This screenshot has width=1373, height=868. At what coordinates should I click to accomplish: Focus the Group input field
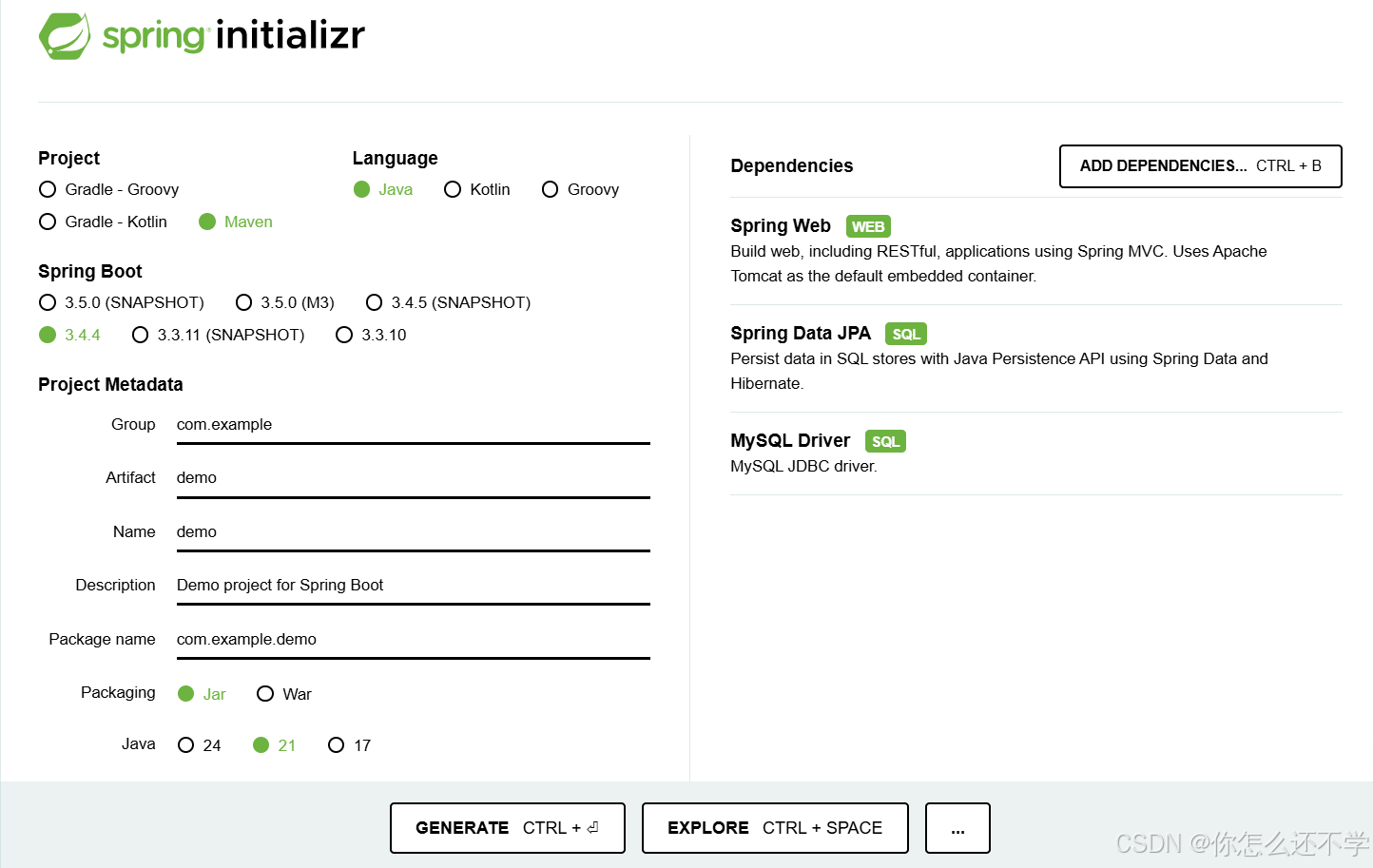coord(414,425)
